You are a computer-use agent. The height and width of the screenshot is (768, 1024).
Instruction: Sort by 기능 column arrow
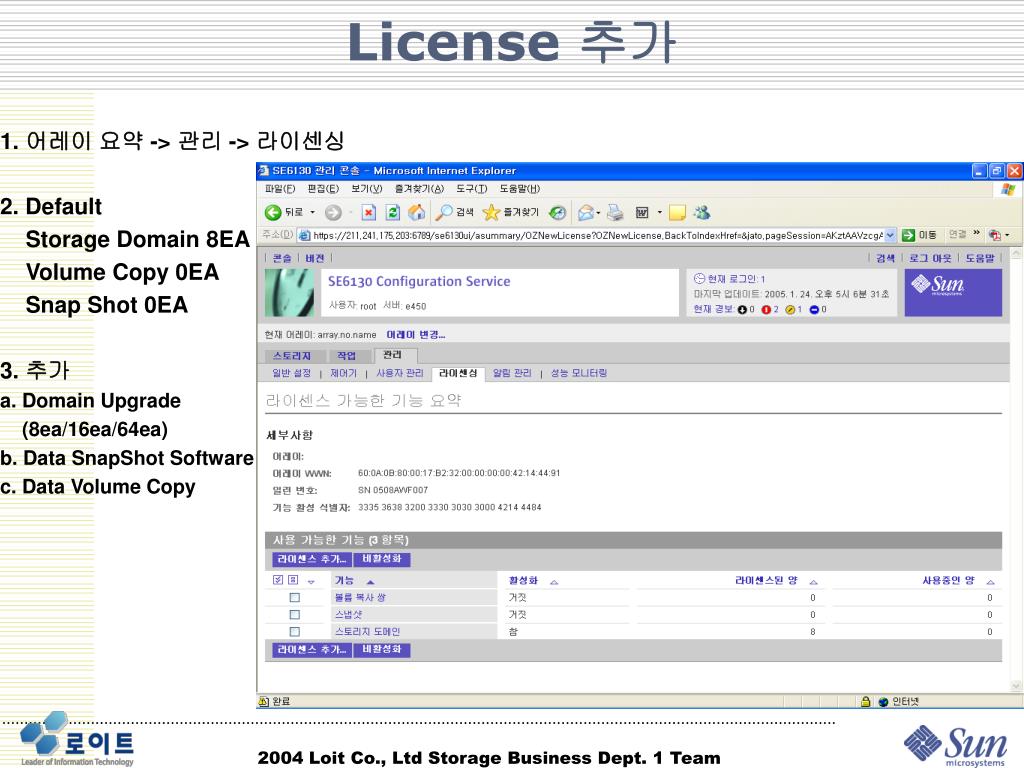click(x=370, y=581)
